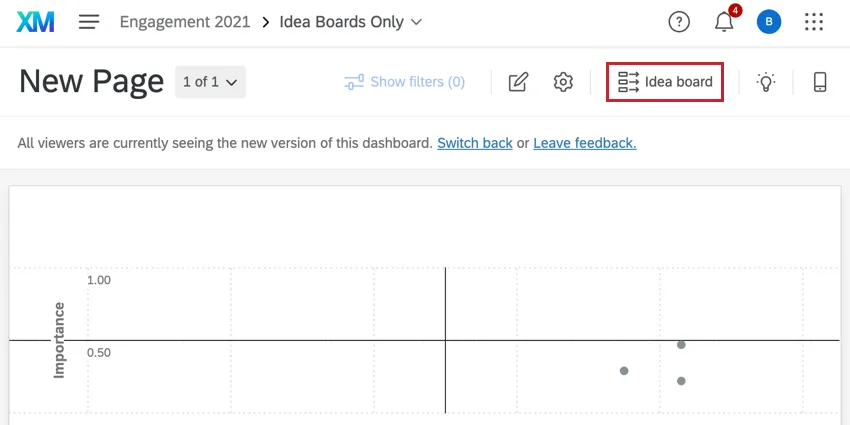Select the lowest right data point
Image resolution: width=850 pixels, height=425 pixels.
tap(681, 381)
